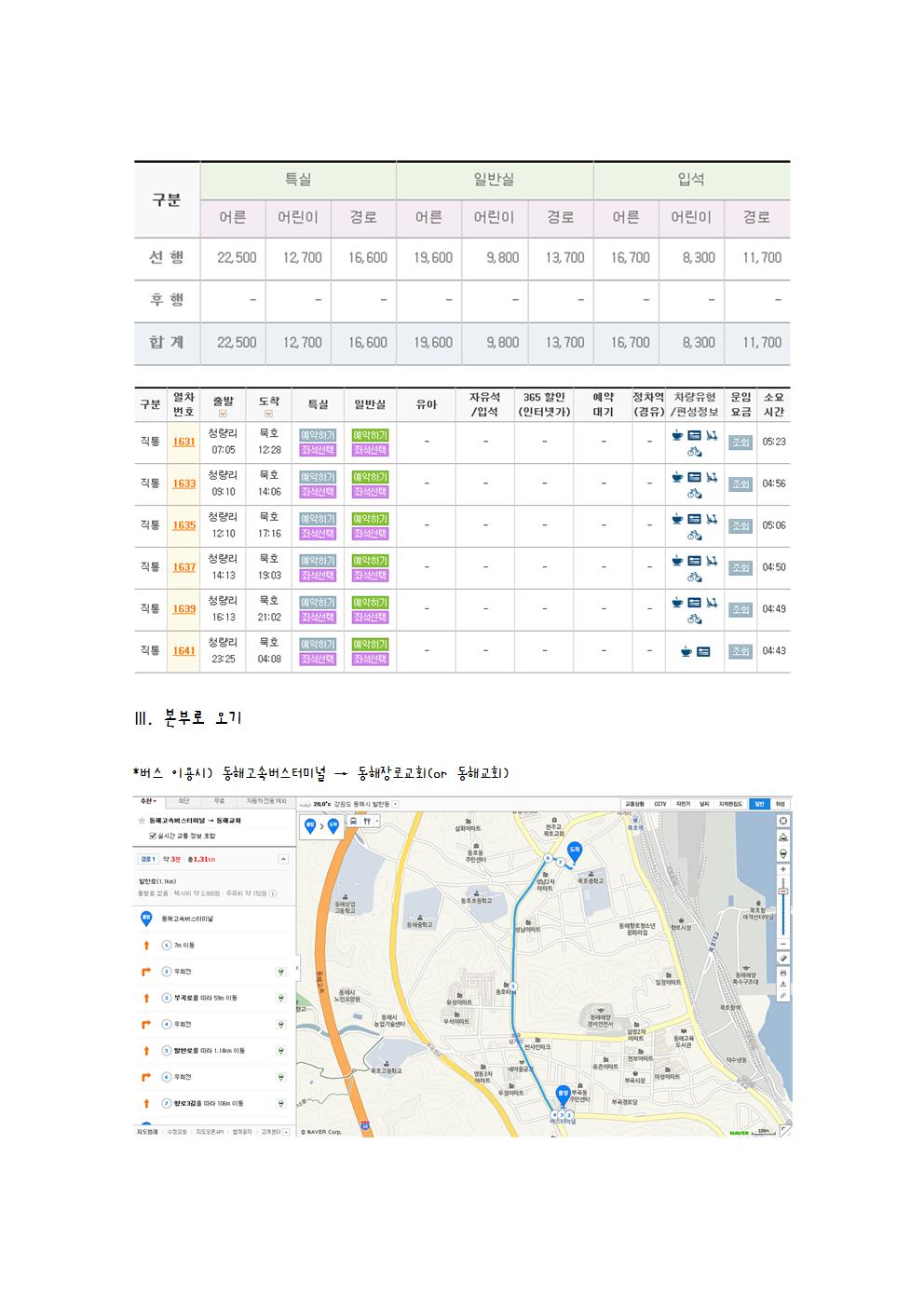924x1307 pixels.
Task: Collapse the 경로1 route details
Action: pos(283,860)
